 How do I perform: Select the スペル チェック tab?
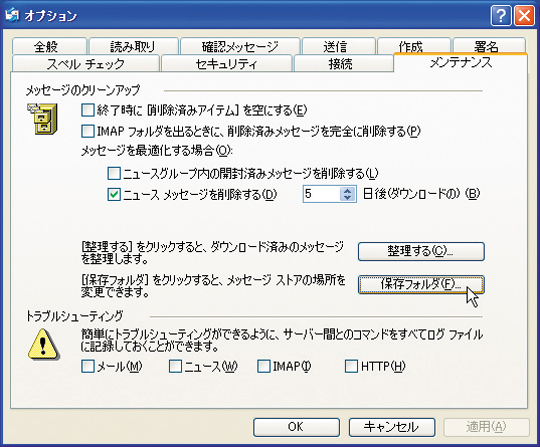[x=85, y=64]
